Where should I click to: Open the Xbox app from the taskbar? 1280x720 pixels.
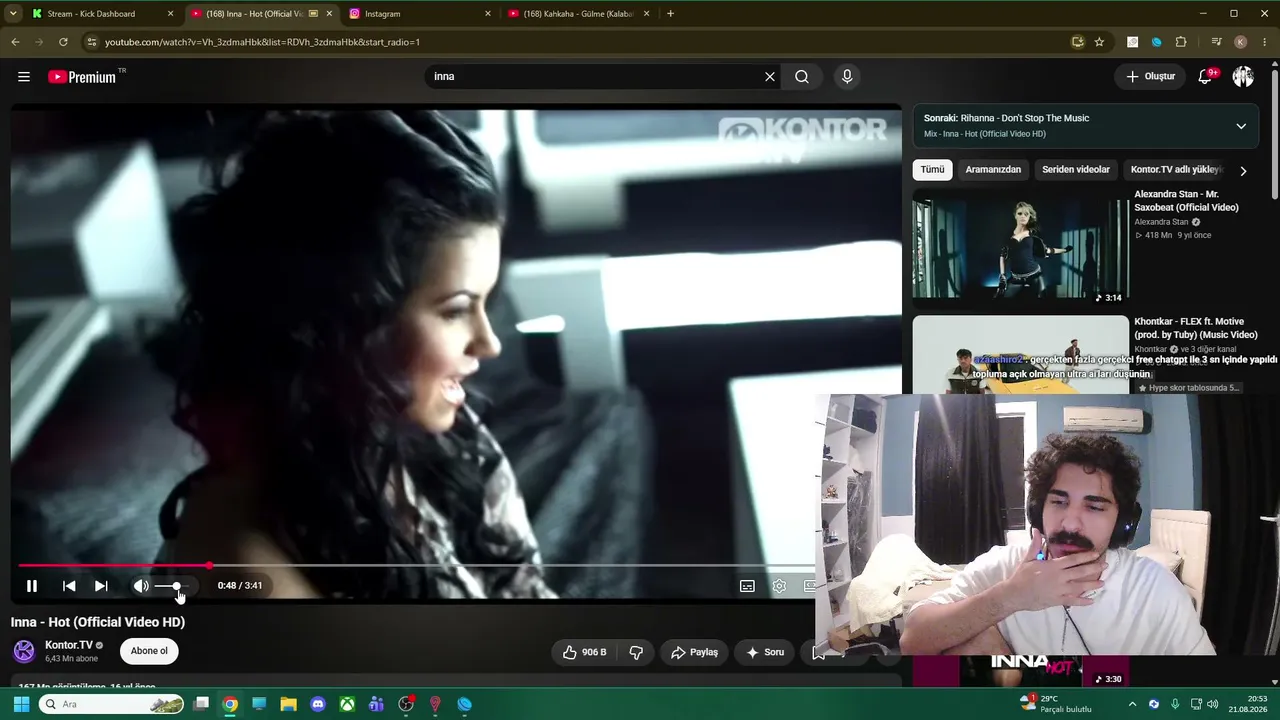(347, 704)
